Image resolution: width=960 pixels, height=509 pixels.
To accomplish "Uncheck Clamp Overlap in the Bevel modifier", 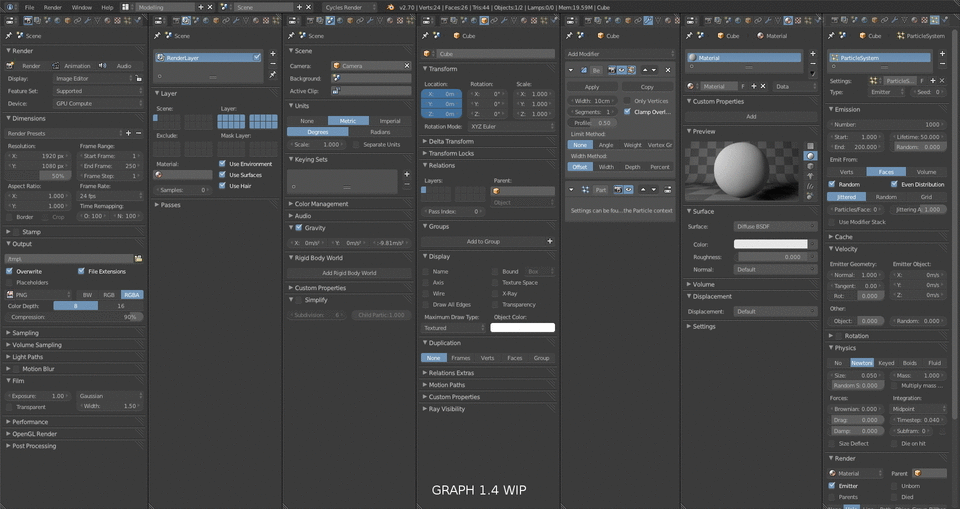I will coord(627,111).
